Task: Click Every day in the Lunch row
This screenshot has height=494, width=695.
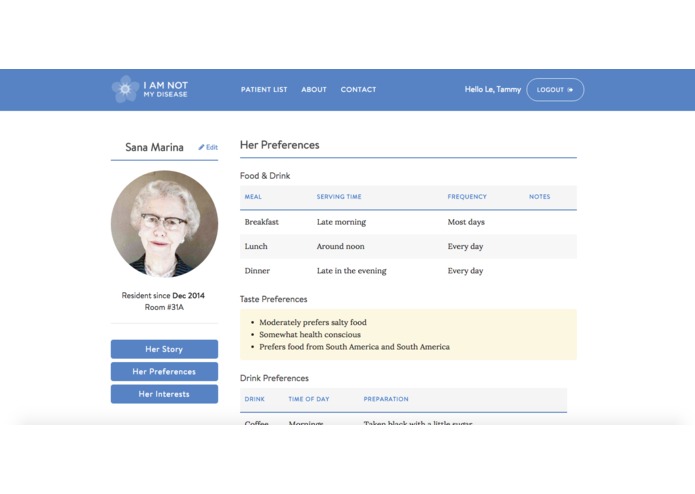Action: (465, 246)
